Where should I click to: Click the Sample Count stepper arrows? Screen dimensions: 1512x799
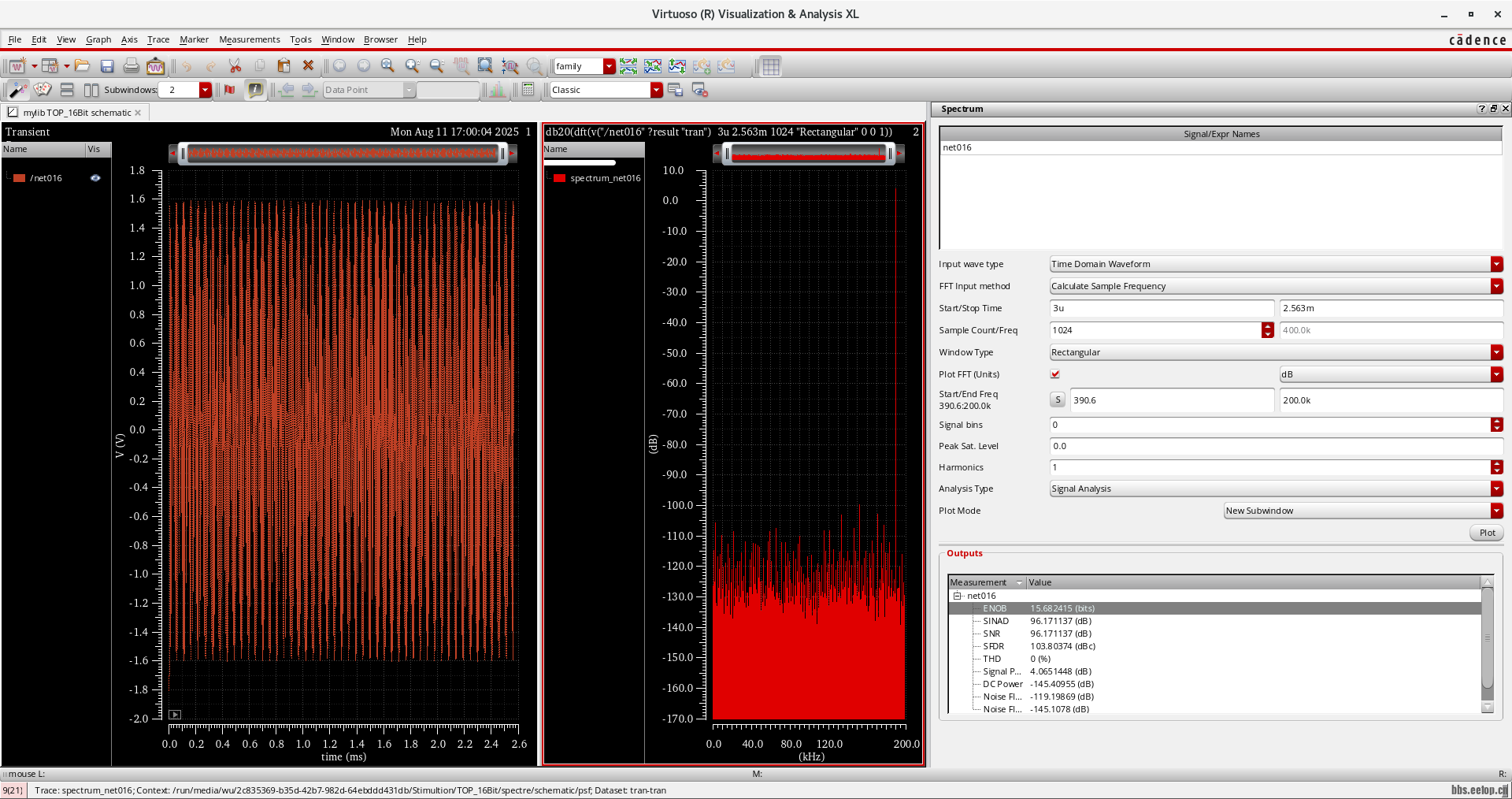pyautogui.click(x=1268, y=330)
